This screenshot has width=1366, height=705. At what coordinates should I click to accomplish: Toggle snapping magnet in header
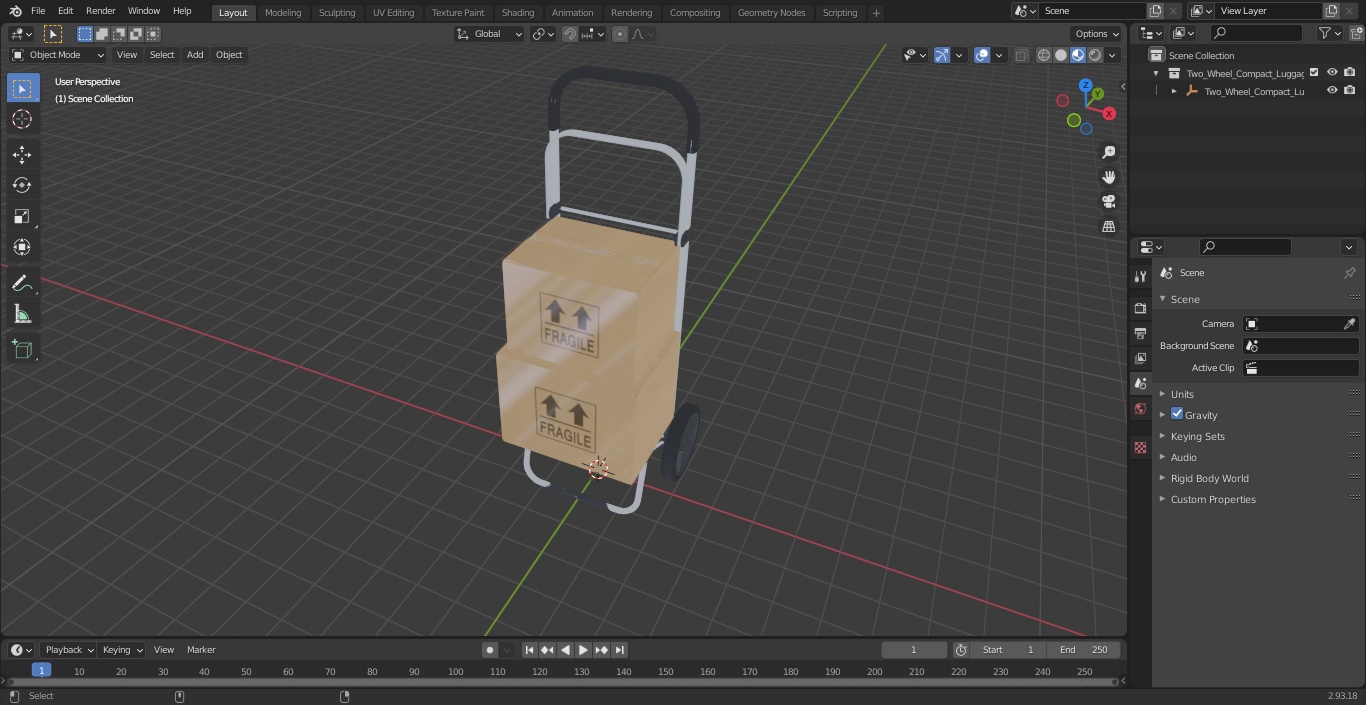tap(569, 34)
